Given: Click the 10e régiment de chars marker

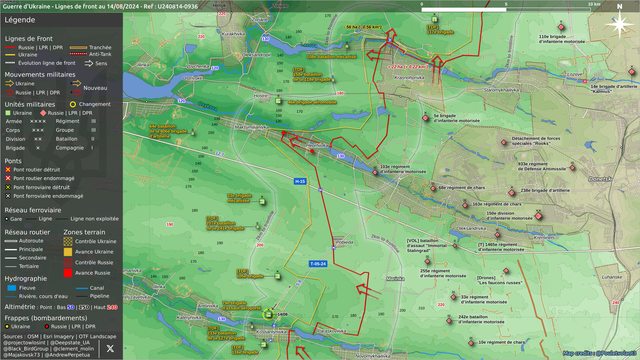Looking at the screenshot, I should point(471,343).
